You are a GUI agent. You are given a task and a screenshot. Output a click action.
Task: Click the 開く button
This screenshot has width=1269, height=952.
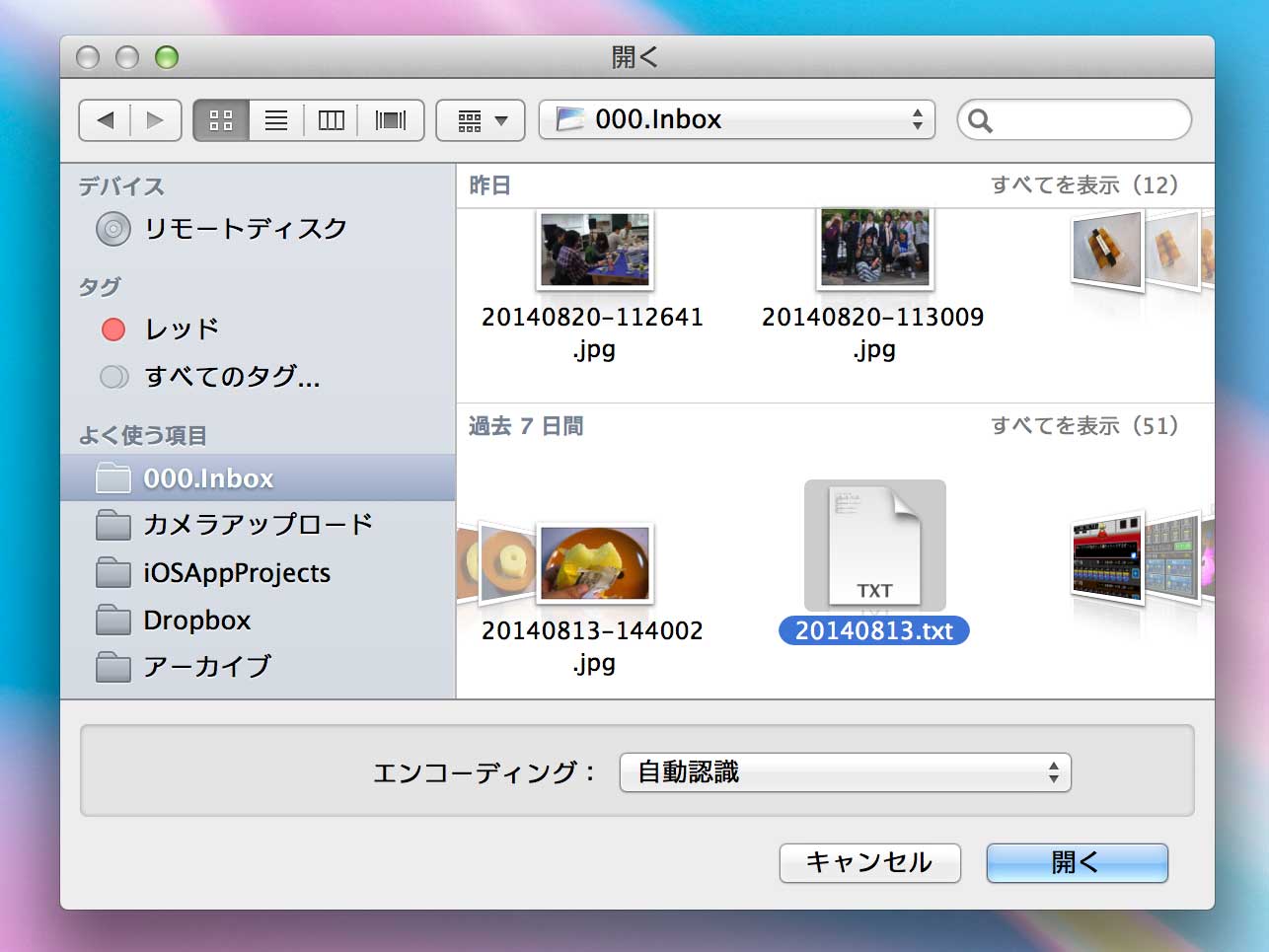[x=1077, y=863]
